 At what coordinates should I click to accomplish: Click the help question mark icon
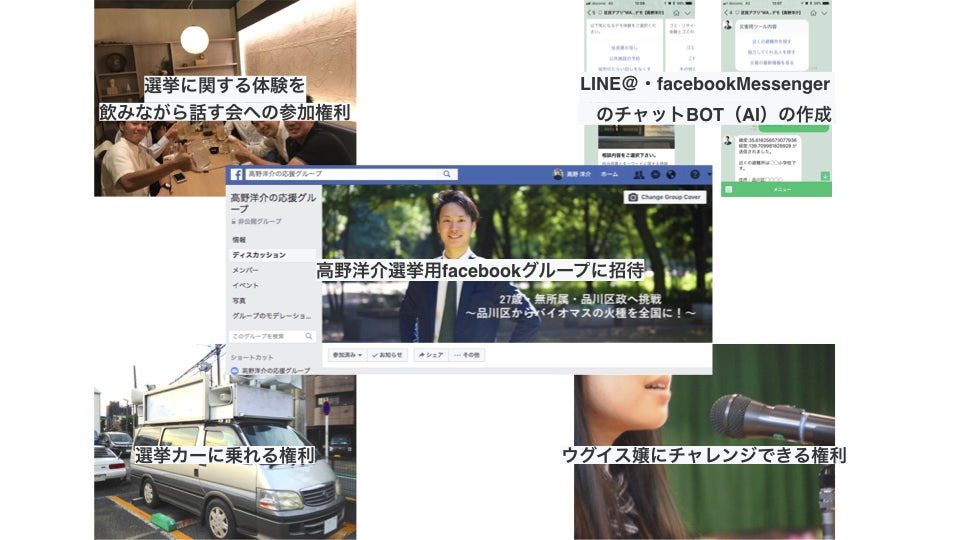[x=695, y=174]
